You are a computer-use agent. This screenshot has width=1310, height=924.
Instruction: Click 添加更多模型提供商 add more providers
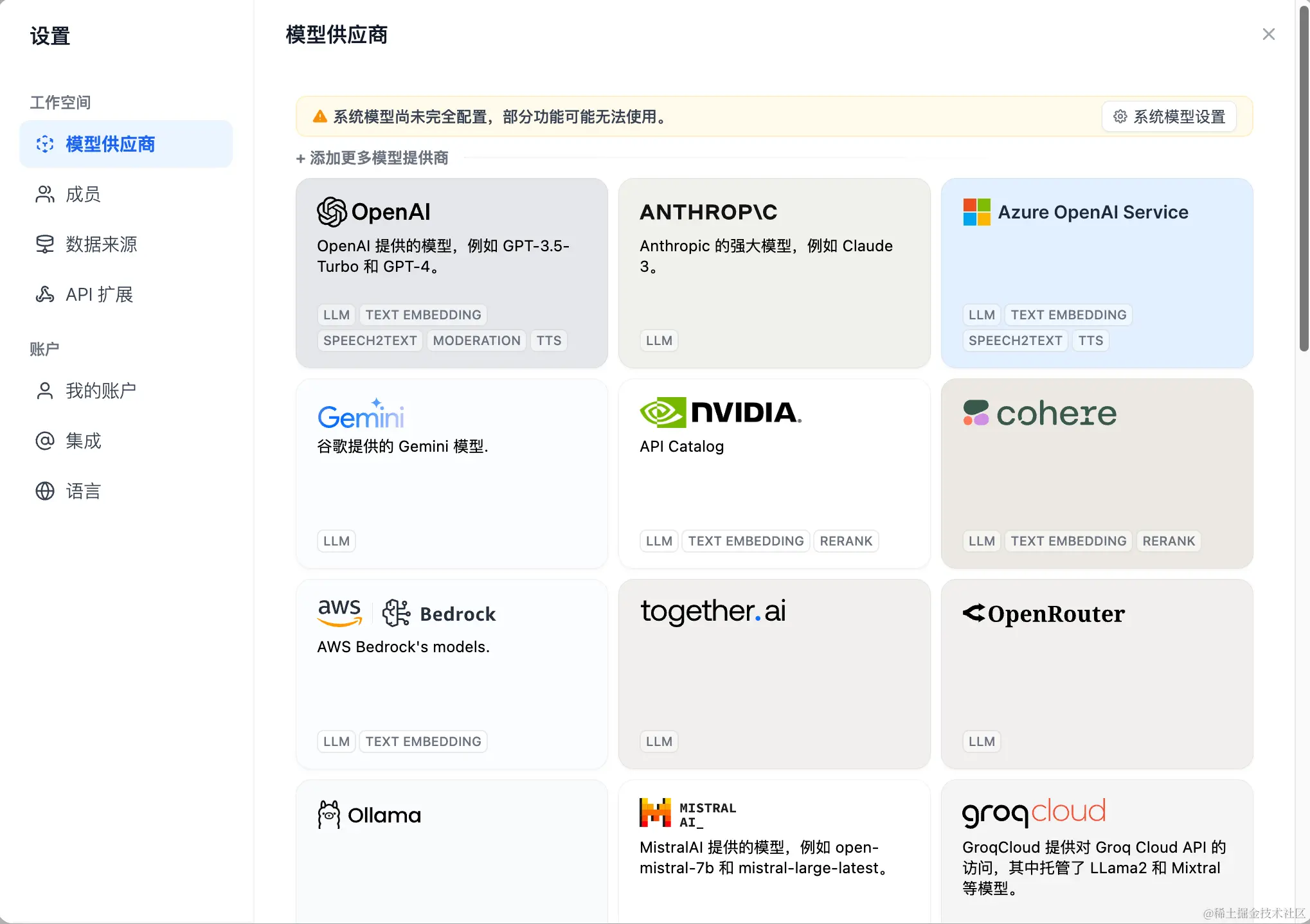click(372, 158)
